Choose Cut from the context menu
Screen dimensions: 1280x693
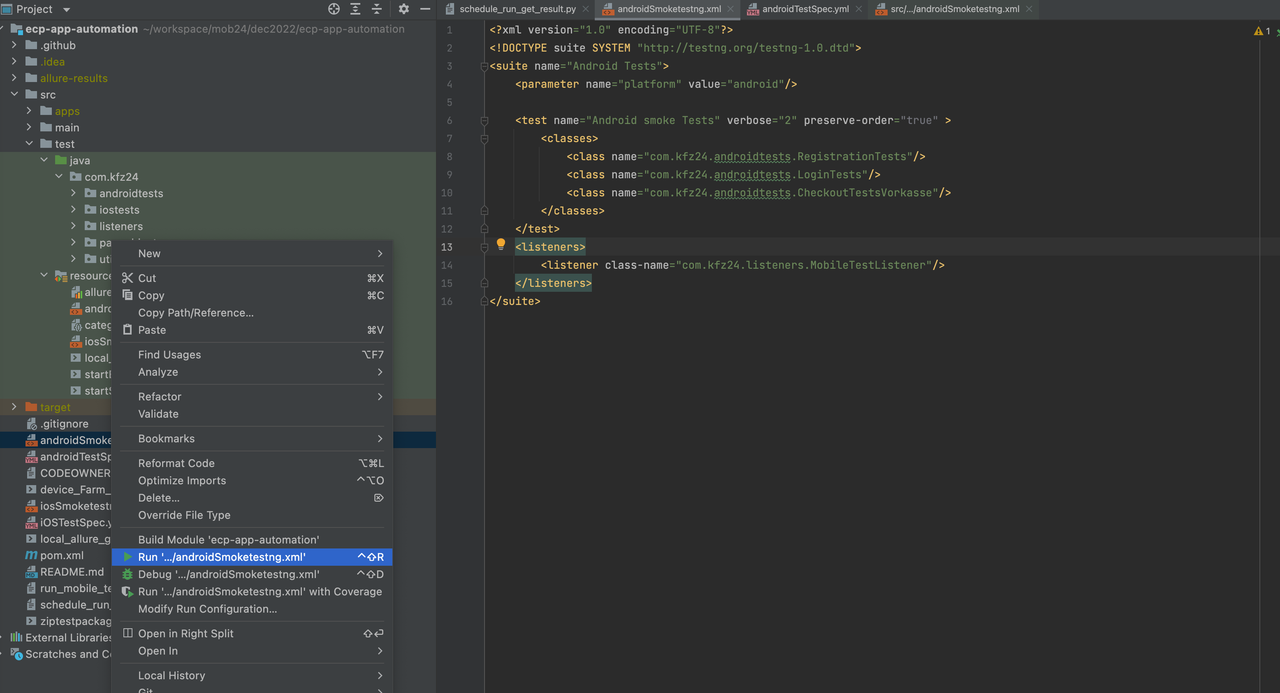tap(252, 278)
